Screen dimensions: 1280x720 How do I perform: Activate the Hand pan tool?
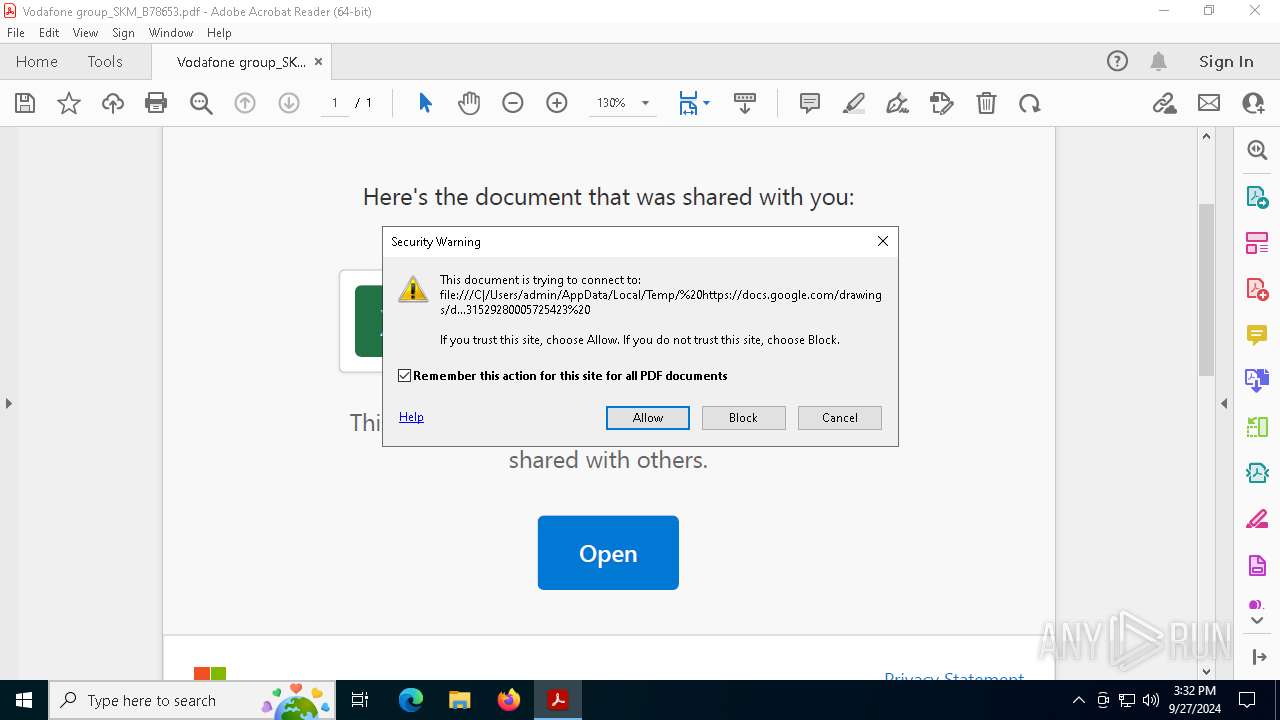coord(469,103)
